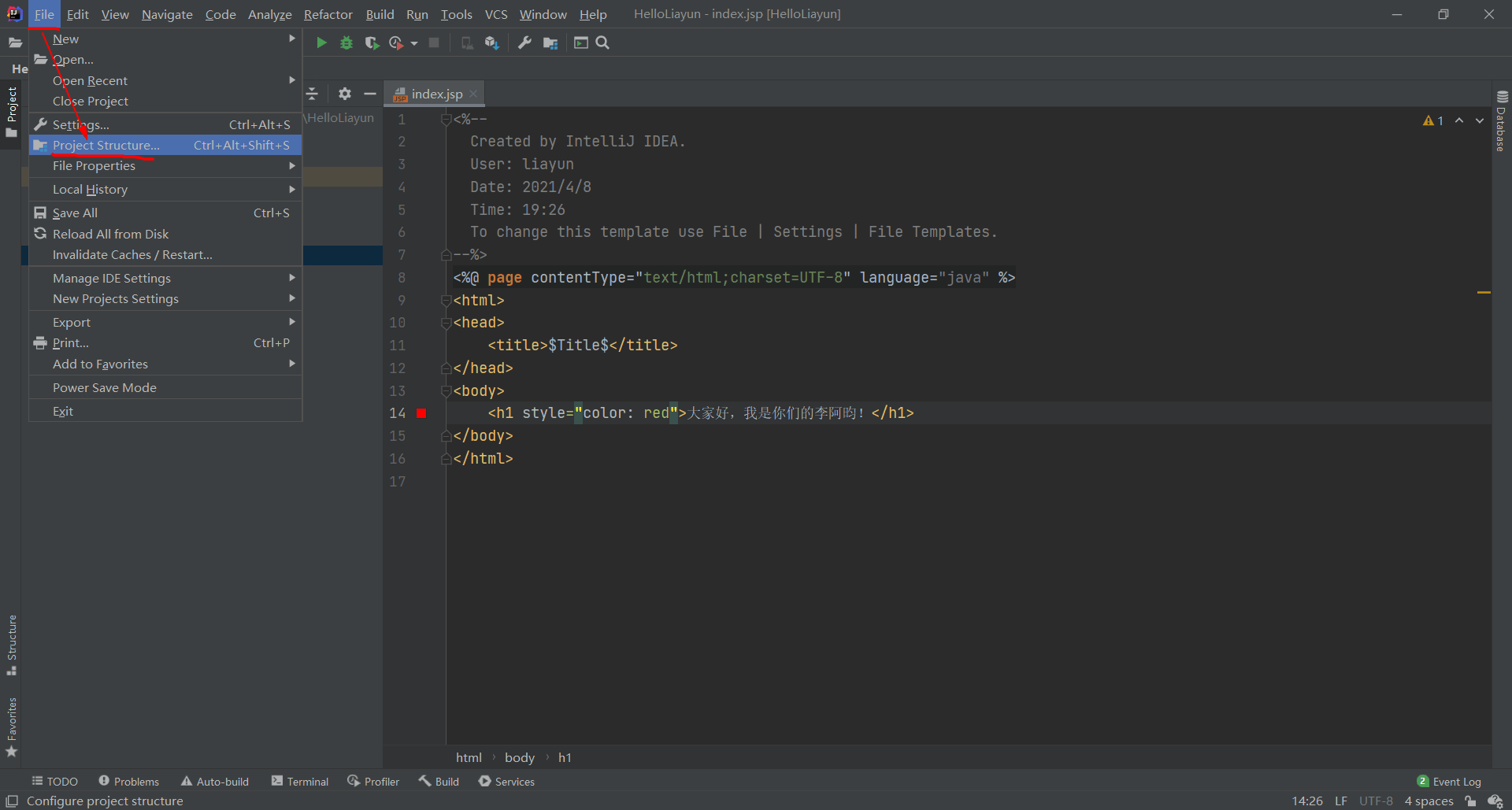Hide project panel with minus icon

tap(370, 94)
